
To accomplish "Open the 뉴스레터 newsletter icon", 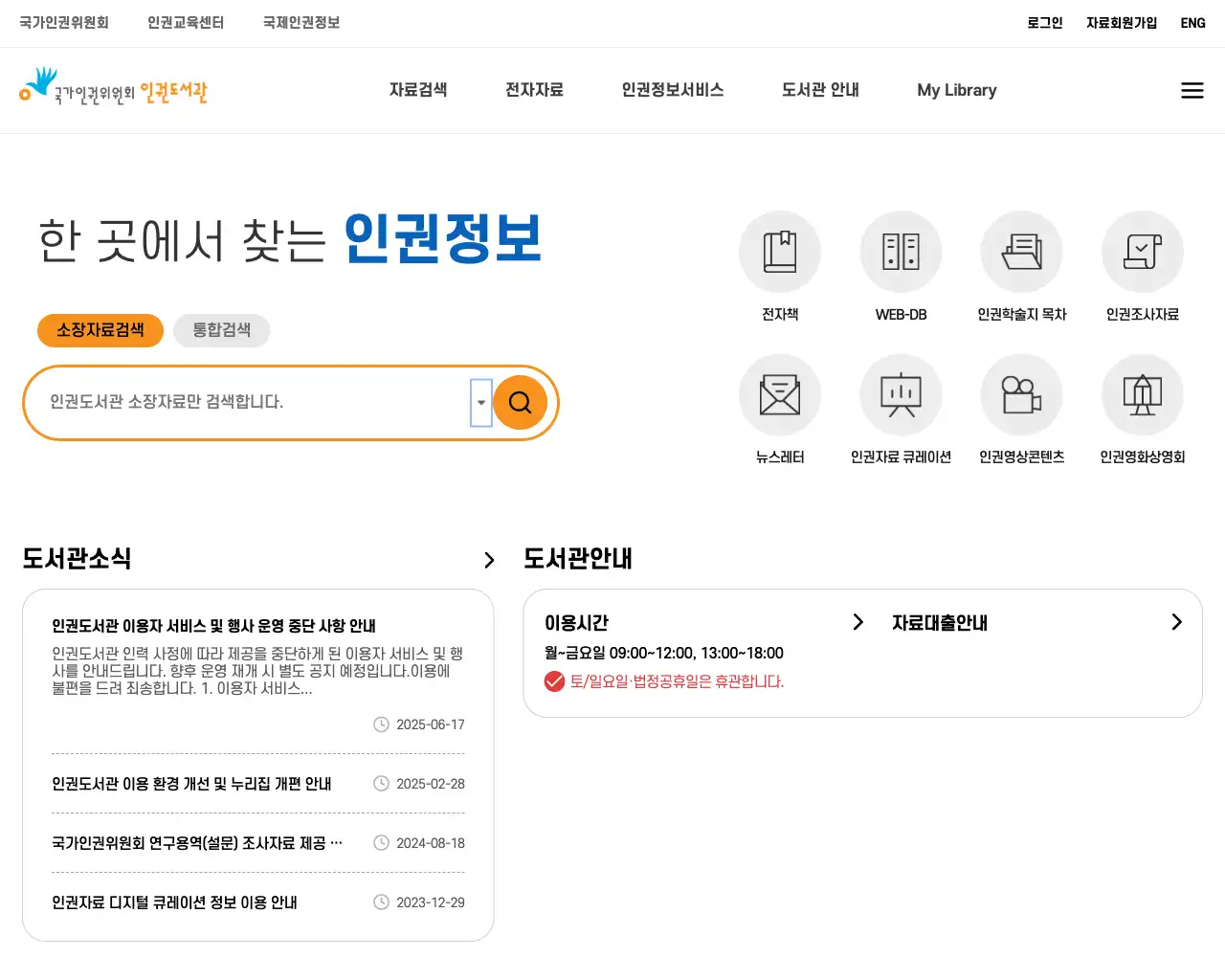I will (x=779, y=394).
